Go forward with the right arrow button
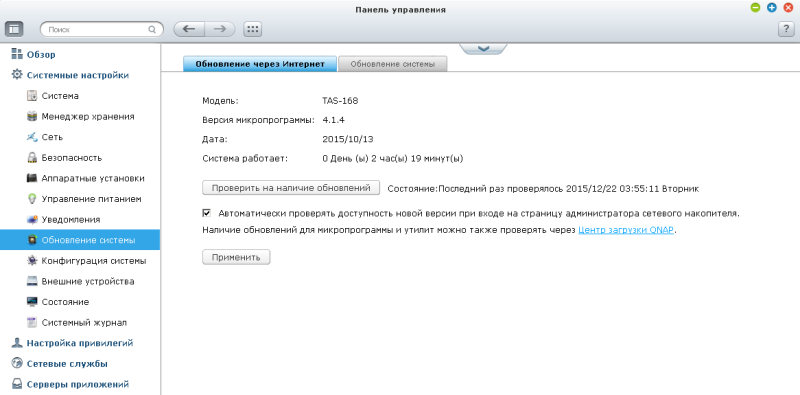Image resolution: width=800 pixels, height=395 pixels. (220, 29)
